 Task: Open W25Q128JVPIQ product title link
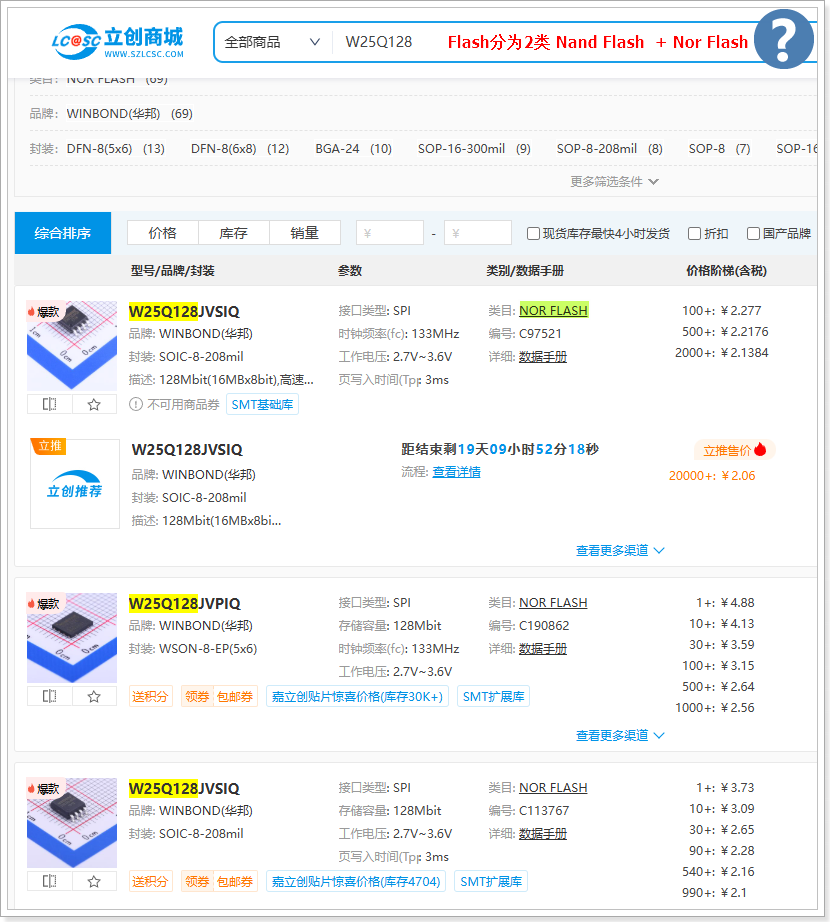(185, 603)
